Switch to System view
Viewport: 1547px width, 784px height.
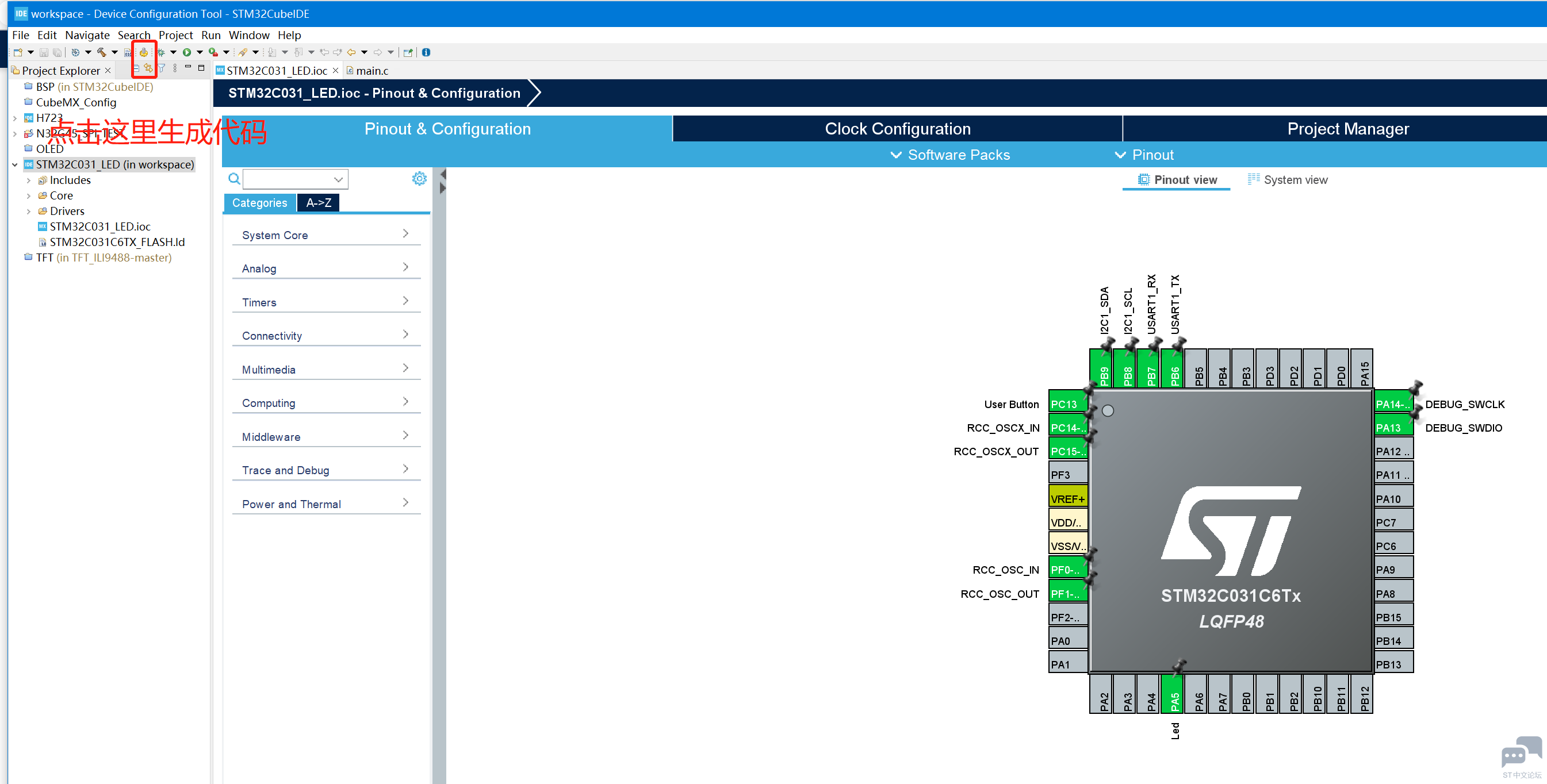1288,179
